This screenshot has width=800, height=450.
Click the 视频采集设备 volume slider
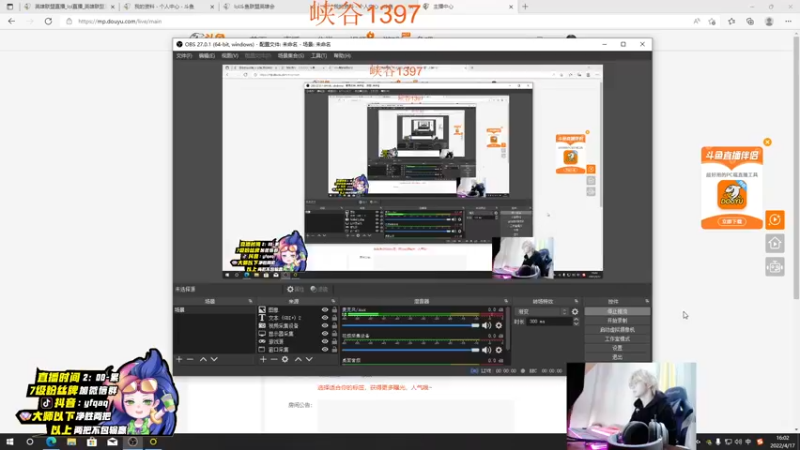(x=411, y=350)
